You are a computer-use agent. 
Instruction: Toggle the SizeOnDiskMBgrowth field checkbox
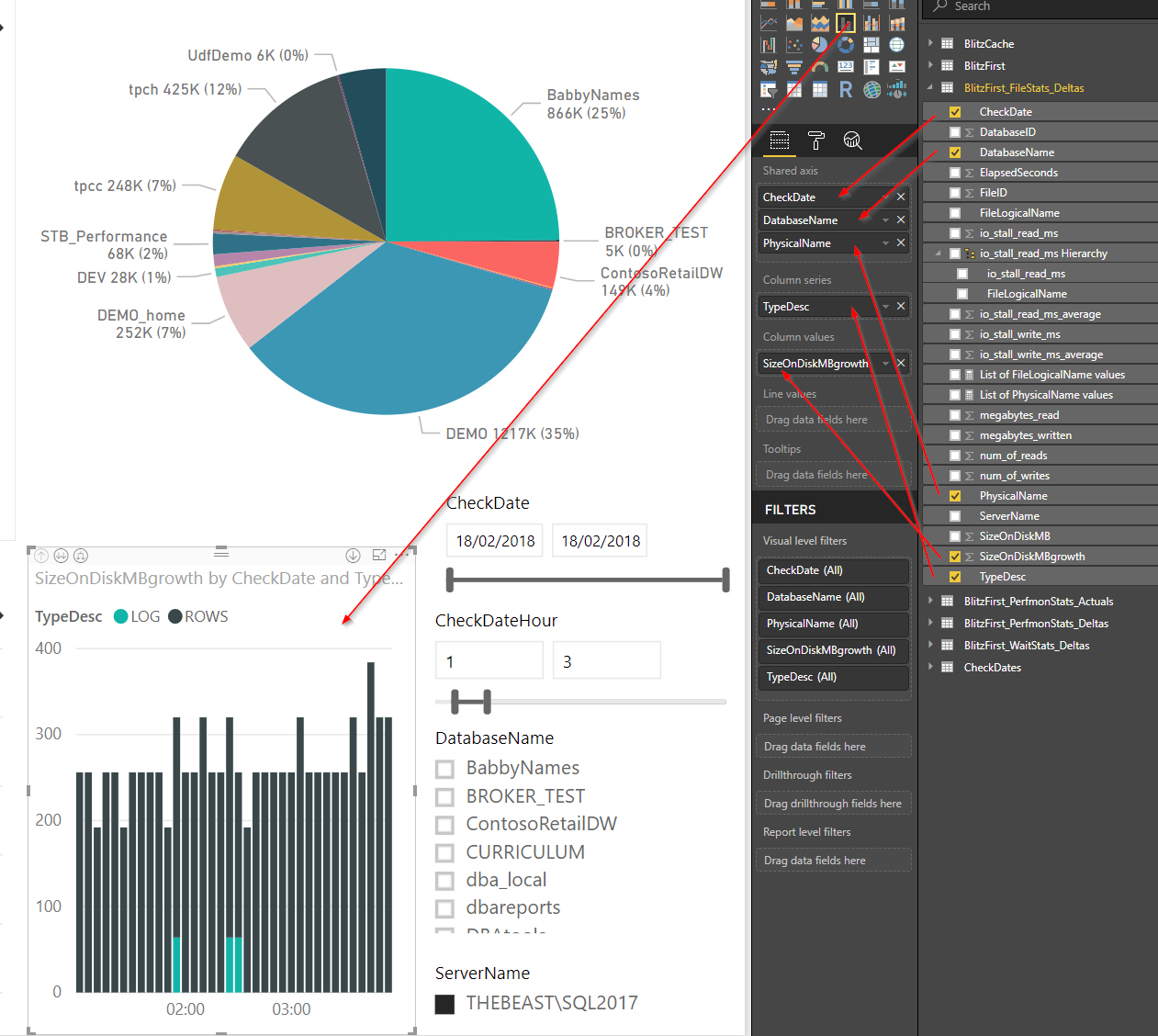coord(955,557)
